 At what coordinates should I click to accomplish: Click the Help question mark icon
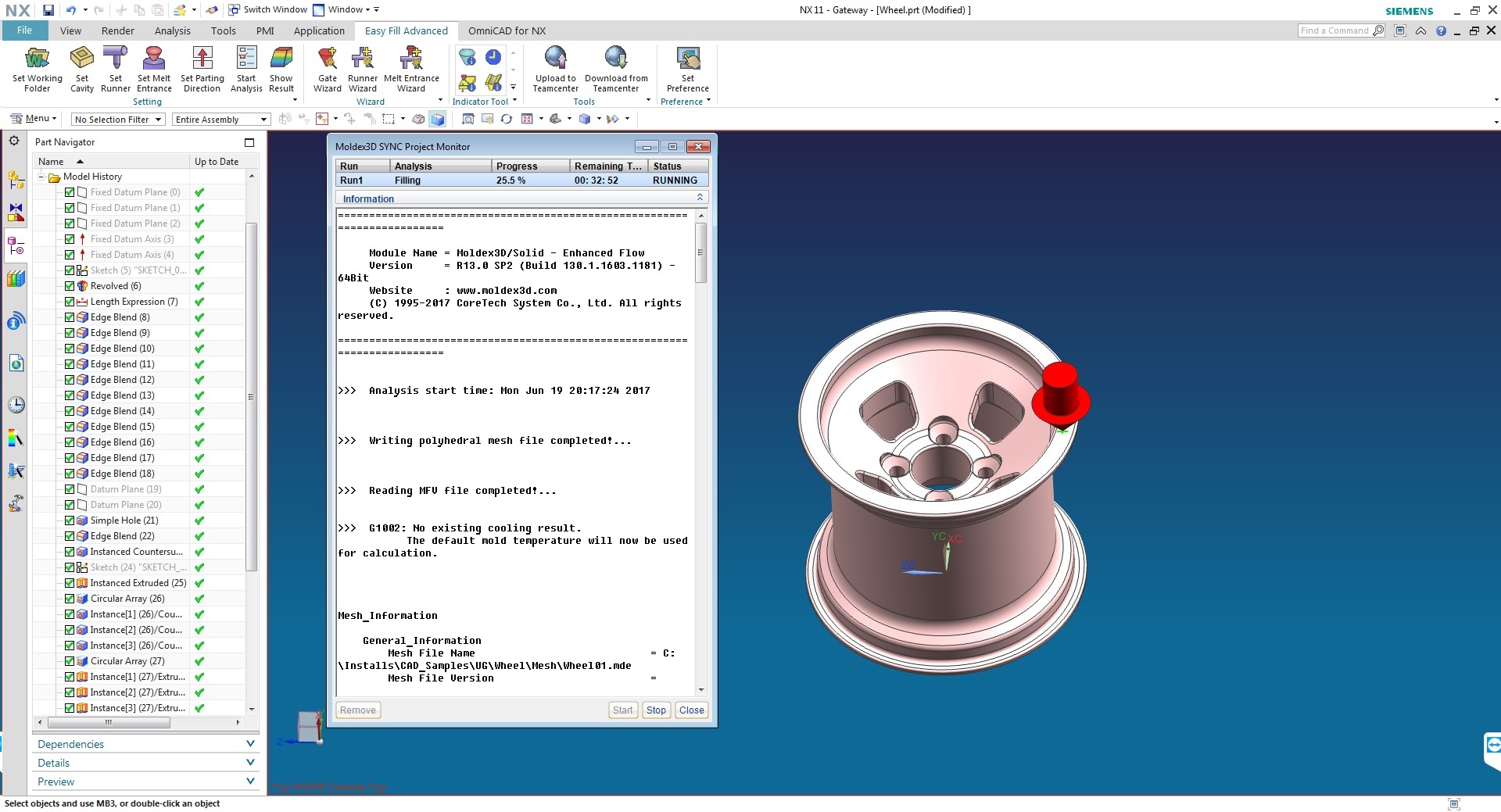(x=1441, y=31)
